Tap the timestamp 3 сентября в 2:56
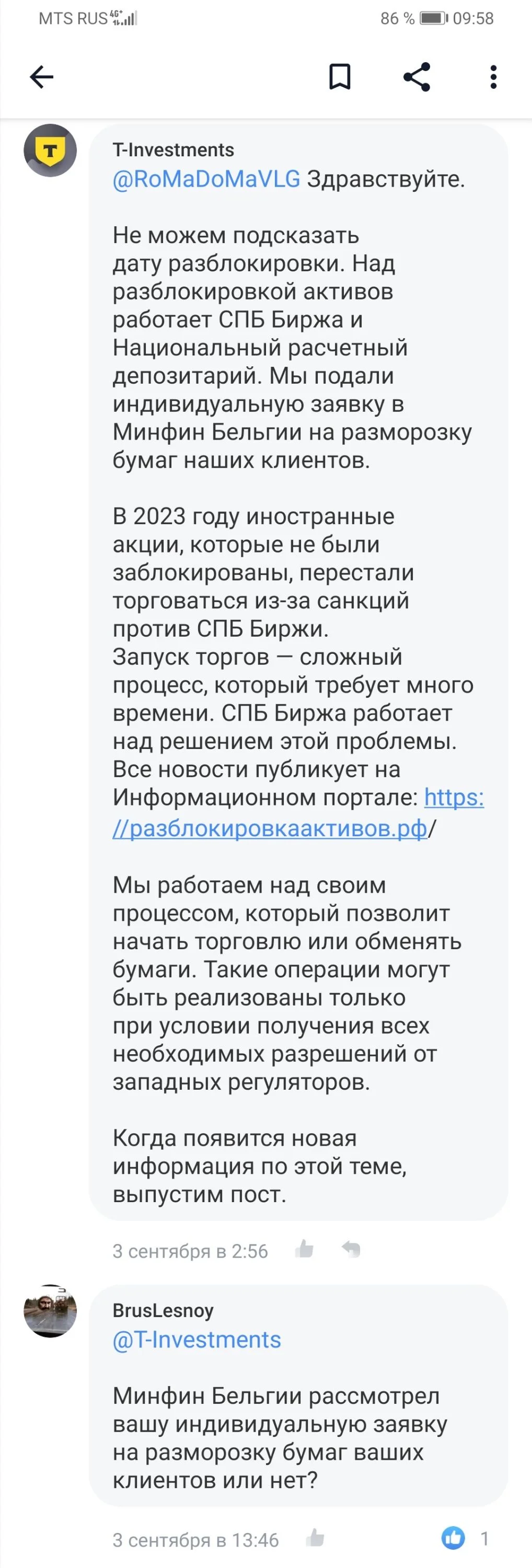This screenshot has height=1568, width=532. pos(190,1251)
